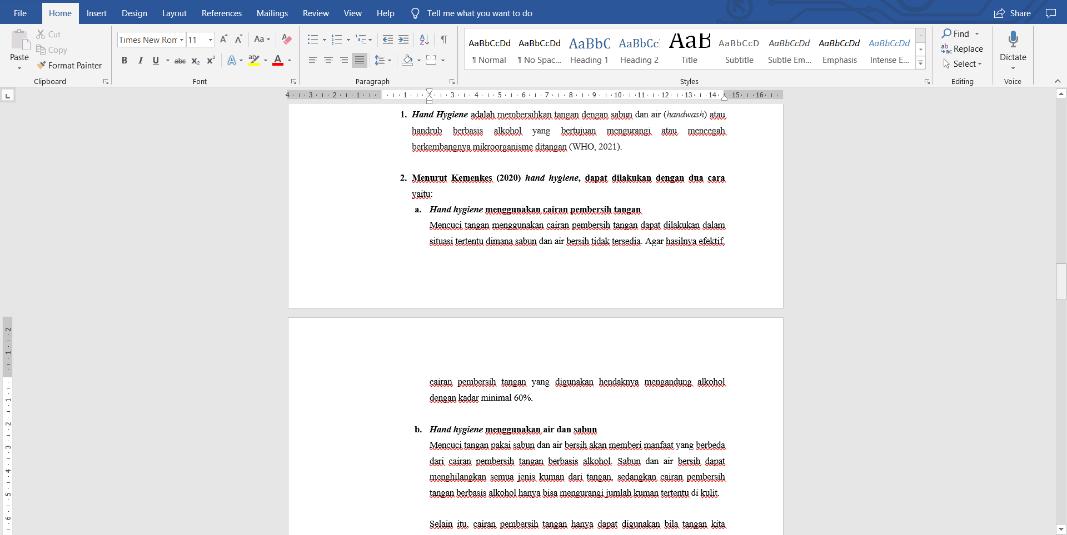Expand the Styles gallery

click(921, 63)
